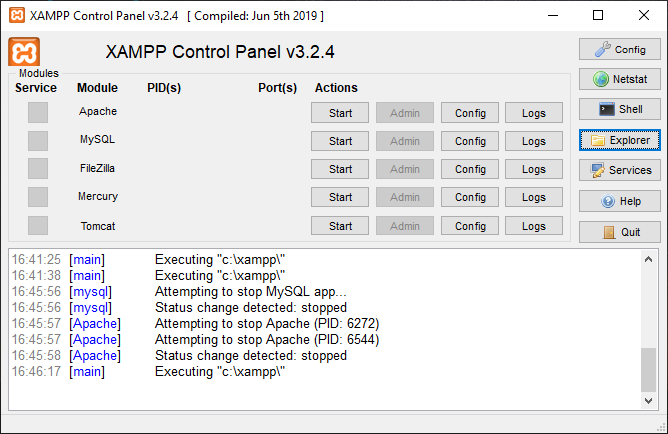Click the XAMPP logo in title bar

[17, 15]
